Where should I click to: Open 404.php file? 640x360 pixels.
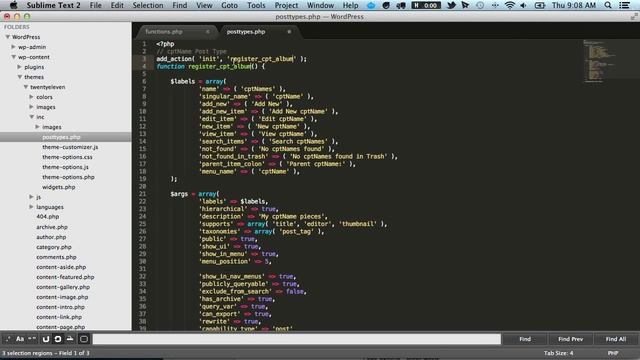[48, 217]
